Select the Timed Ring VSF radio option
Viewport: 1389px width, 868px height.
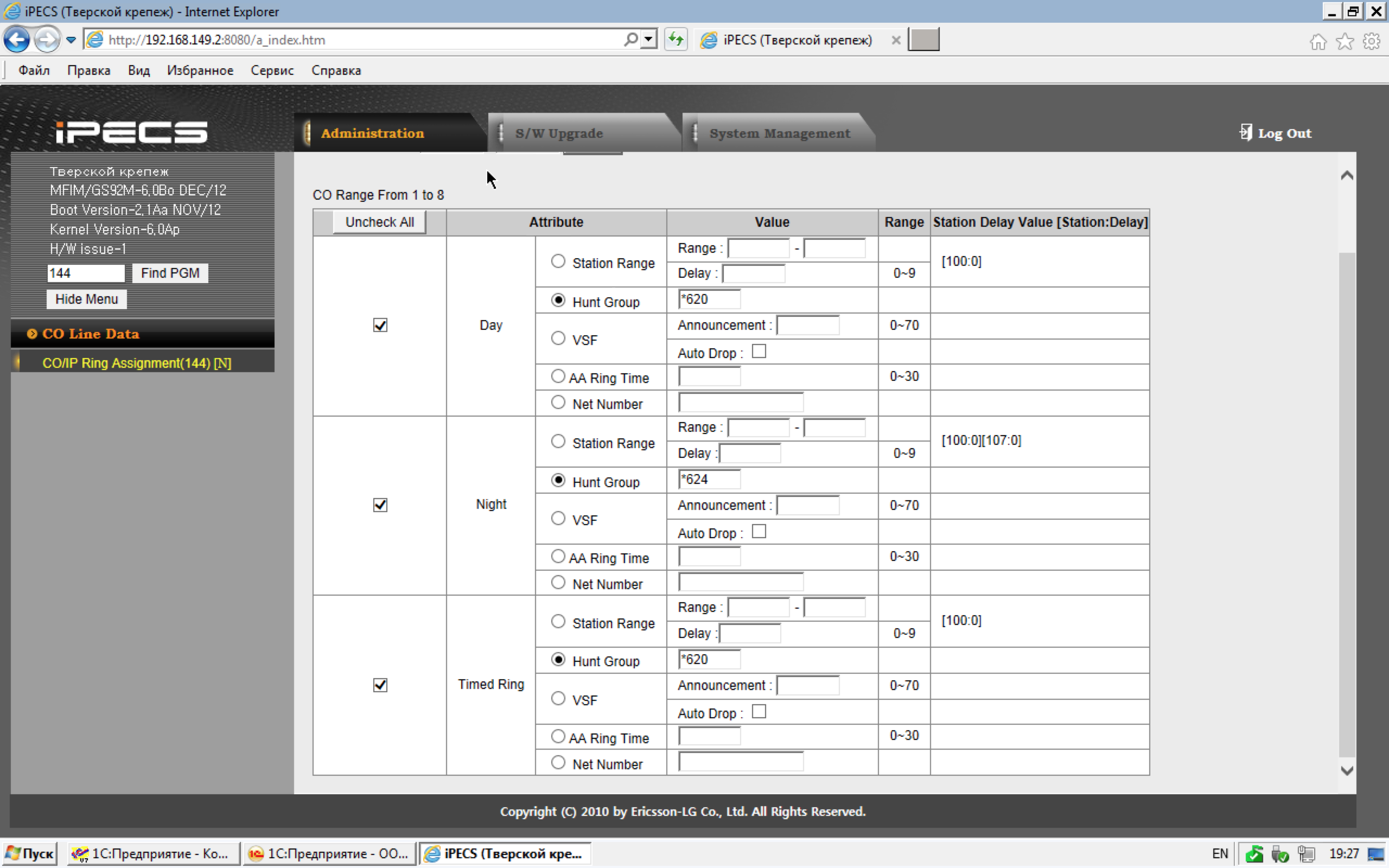pos(558,699)
